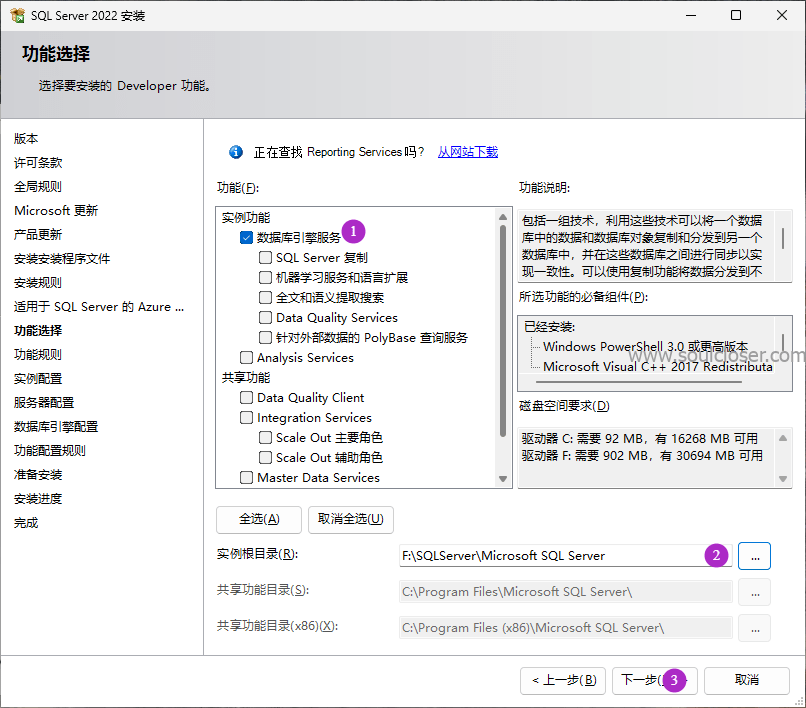The image size is (806, 708).
Task: Check the Scale Out 辅助角色 option
Action: pos(265,458)
